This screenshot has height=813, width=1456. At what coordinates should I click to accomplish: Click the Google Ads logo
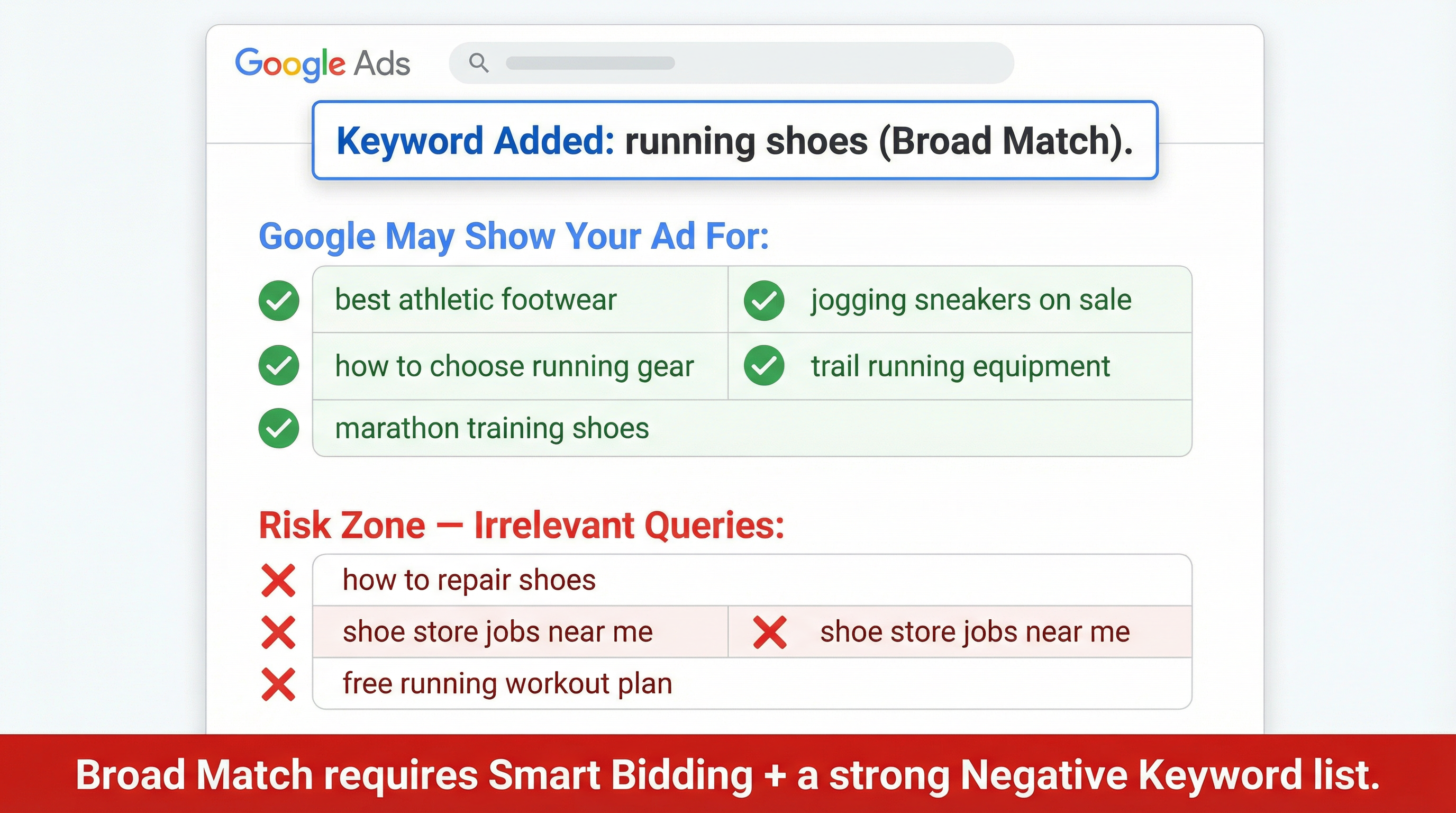pos(322,64)
